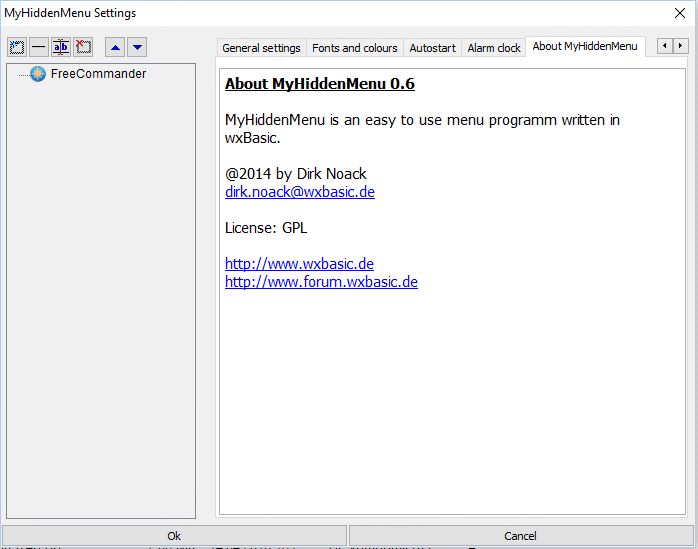Viewport: 698px width, 549px height.
Task: Click the add new menu entry icon
Action: 17,47
